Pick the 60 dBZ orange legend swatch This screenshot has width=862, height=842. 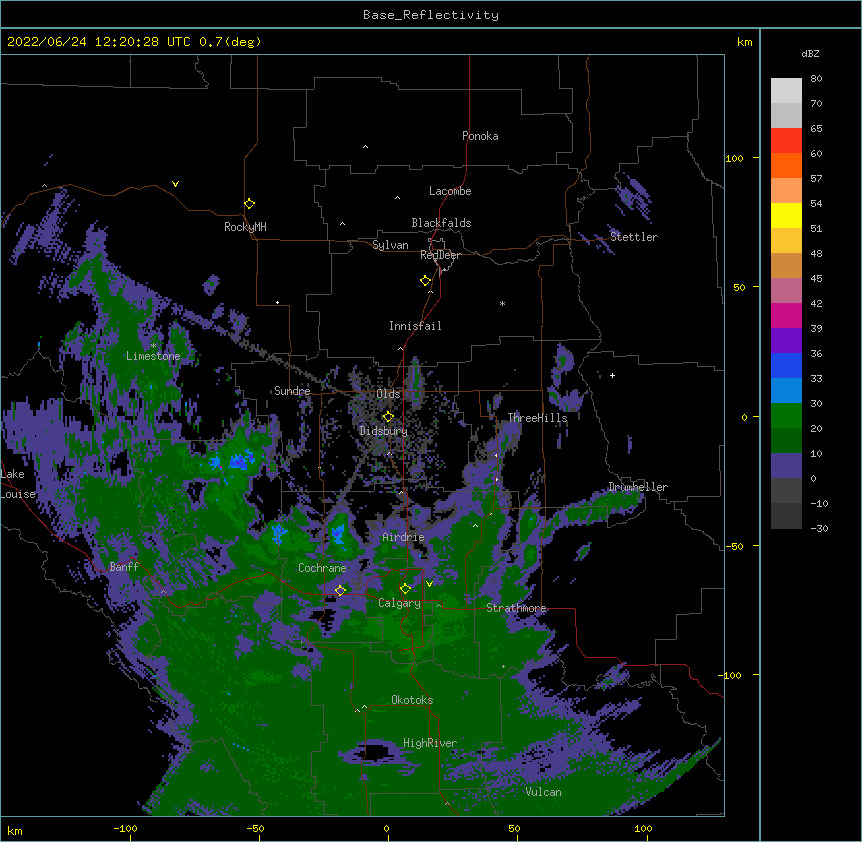coord(786,165)
